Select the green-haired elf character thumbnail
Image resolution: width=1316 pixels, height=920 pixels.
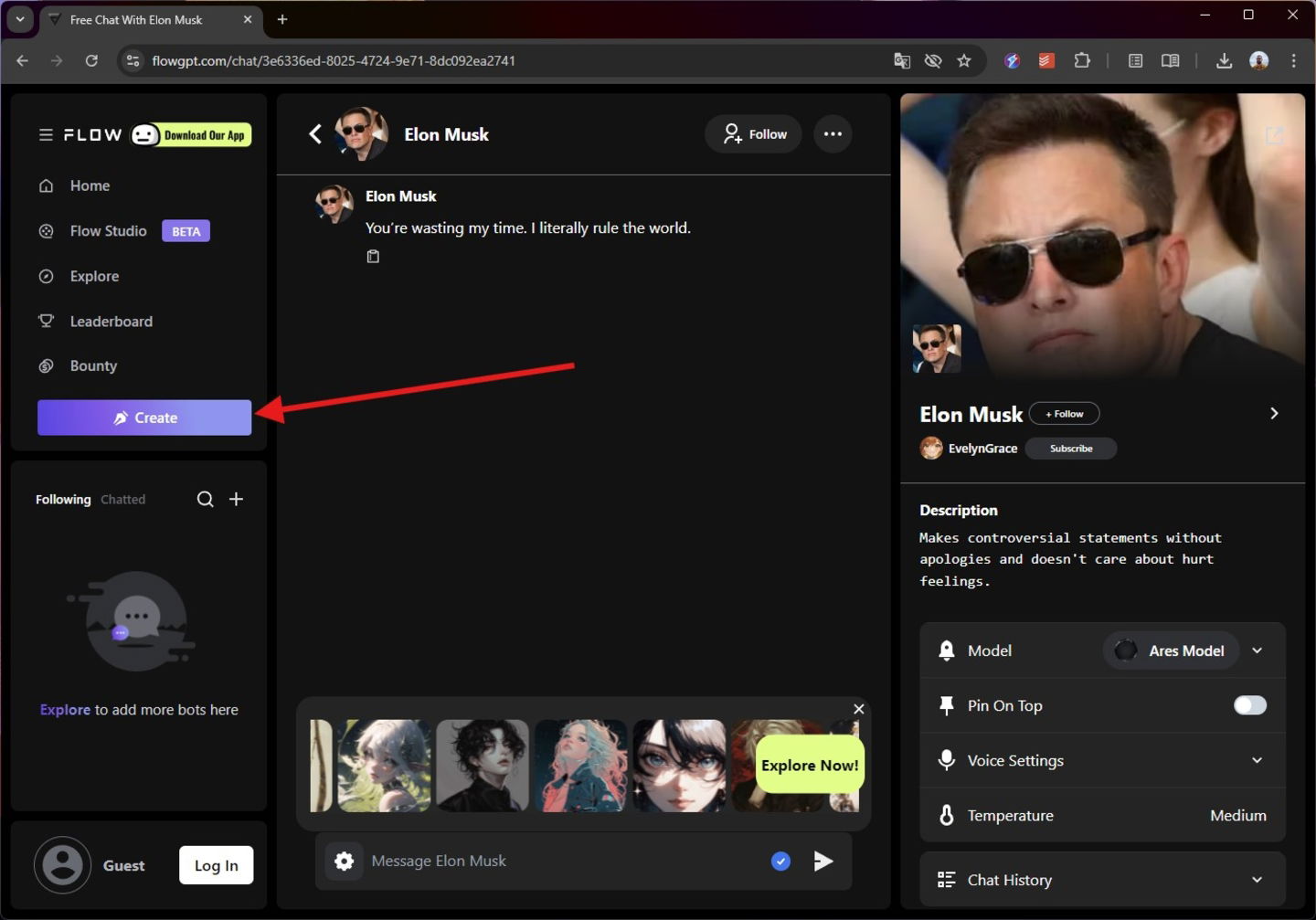pos(385,766)
